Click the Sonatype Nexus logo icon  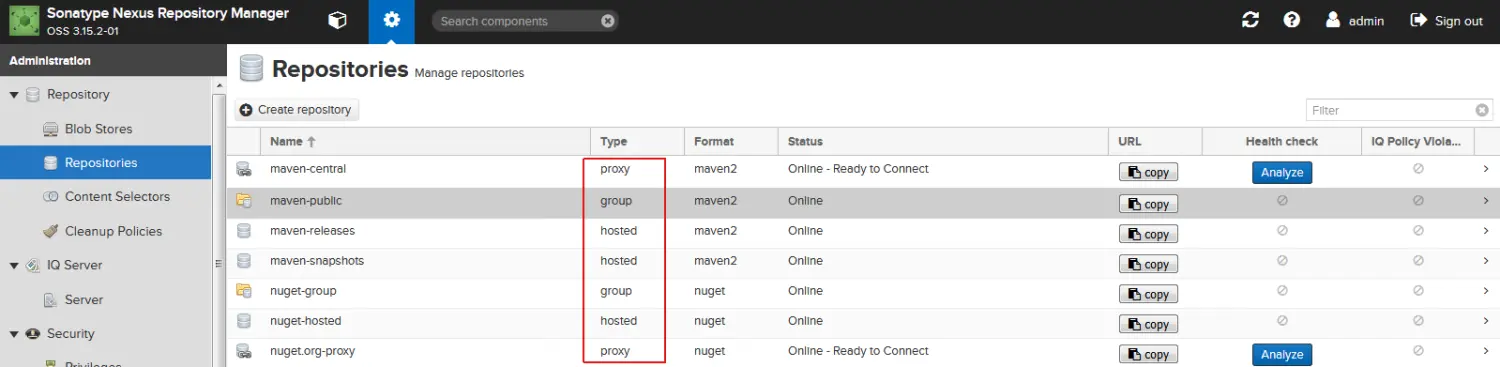[23, 21]
